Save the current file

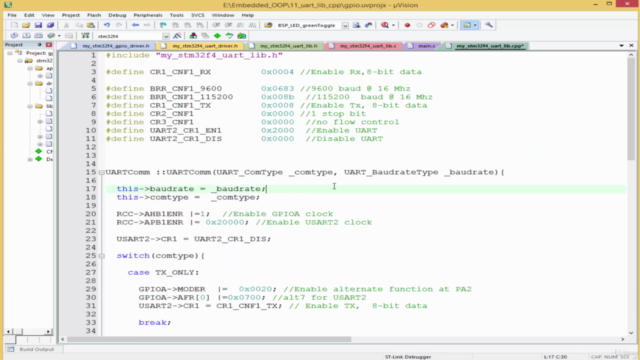click(38, 25)
